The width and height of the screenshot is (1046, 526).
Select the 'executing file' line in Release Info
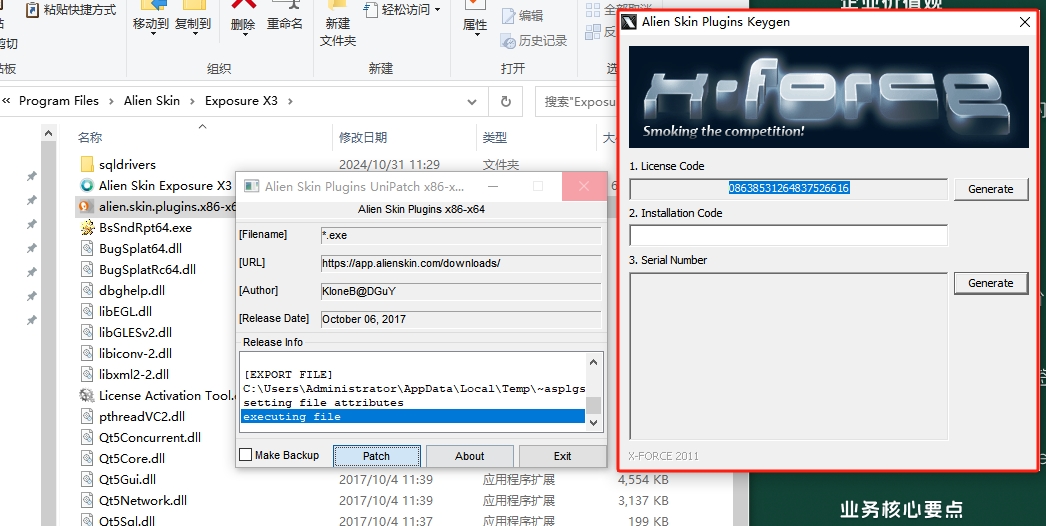(412, 417)
